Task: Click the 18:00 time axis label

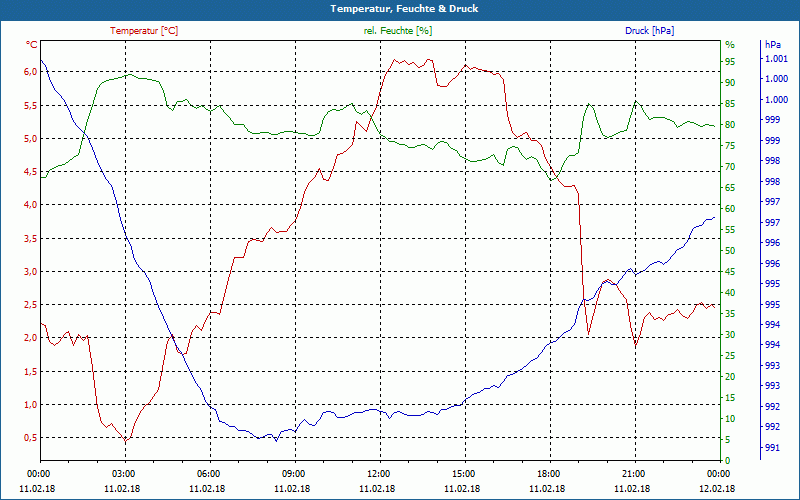Action: point(551,473)
